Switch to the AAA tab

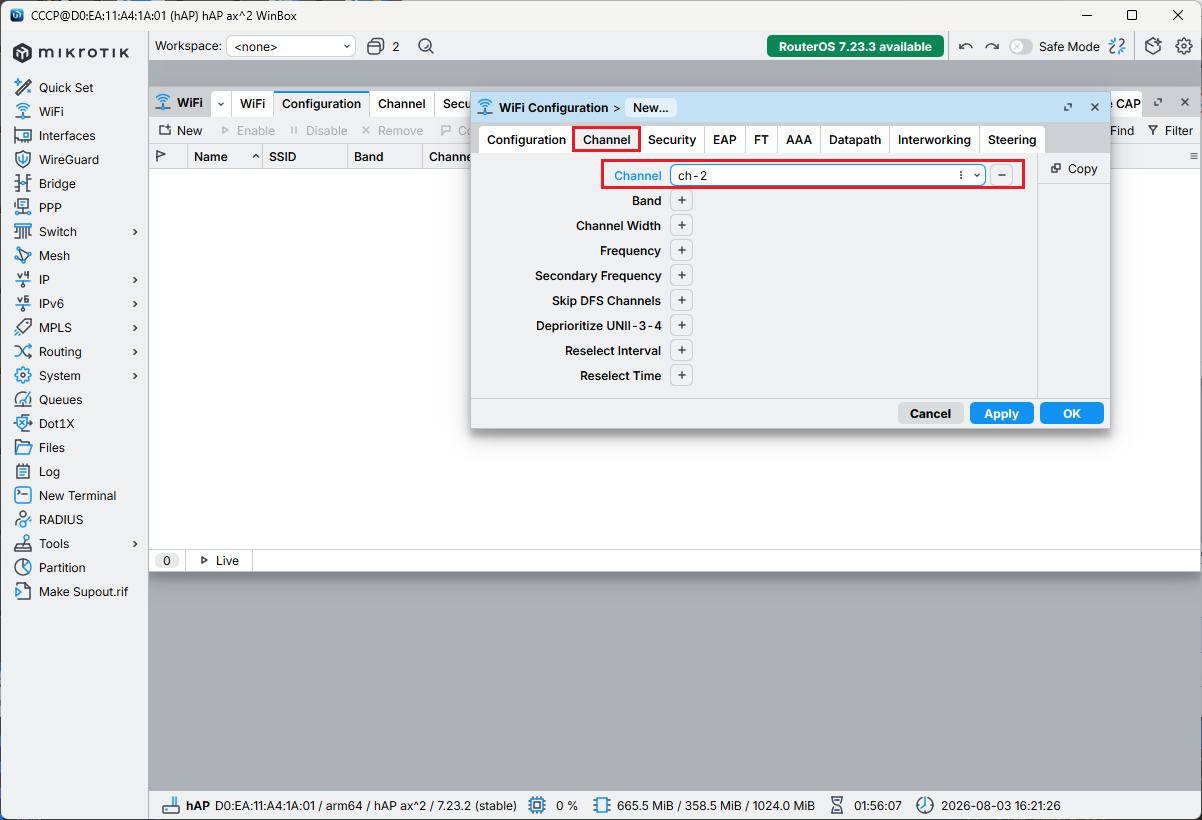point(799,140)
